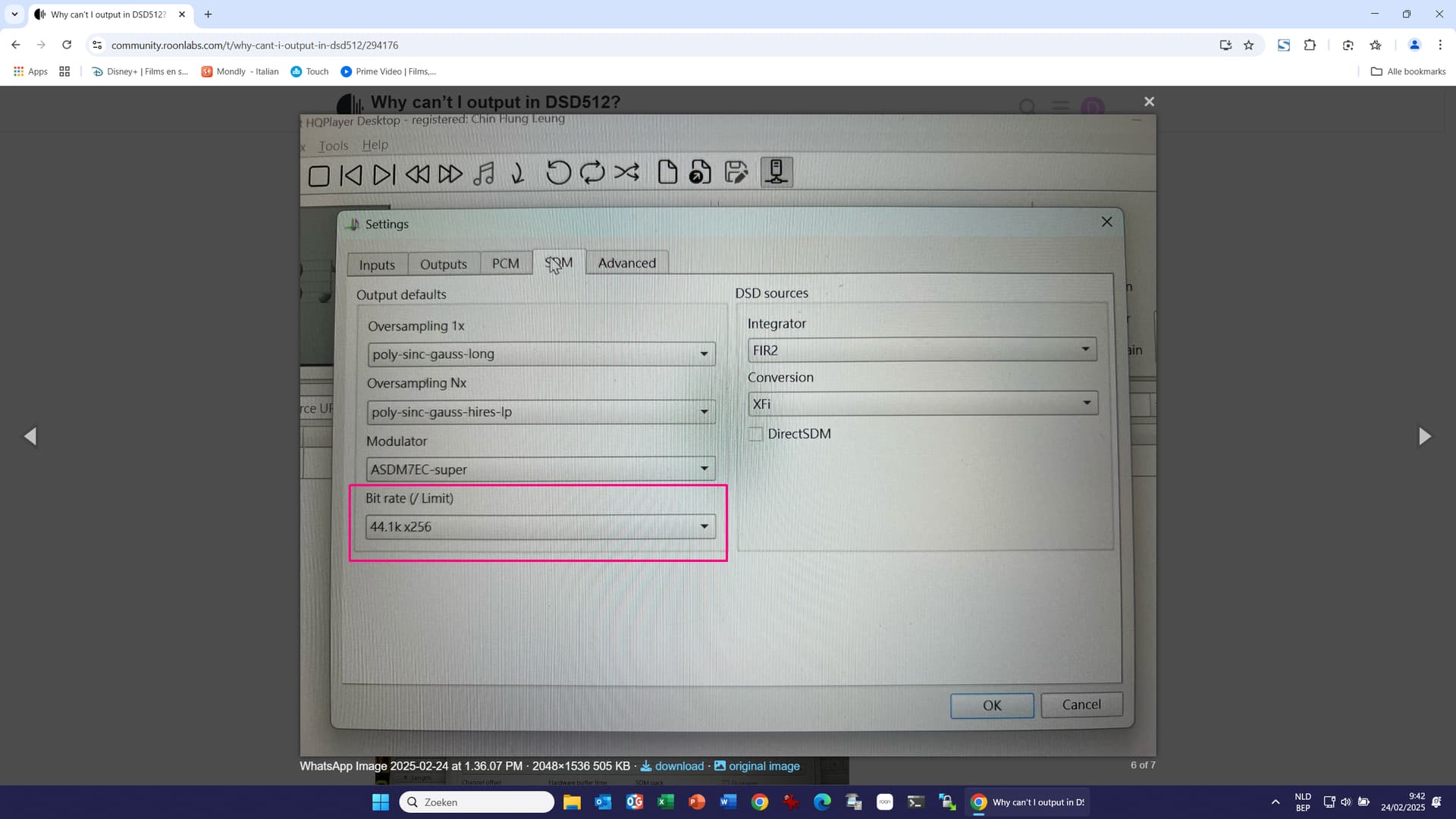This screenshot has width=1456, height=819.
Task: Click the Windows Start button
Action: pyautogui.click(x=381, y=802)
